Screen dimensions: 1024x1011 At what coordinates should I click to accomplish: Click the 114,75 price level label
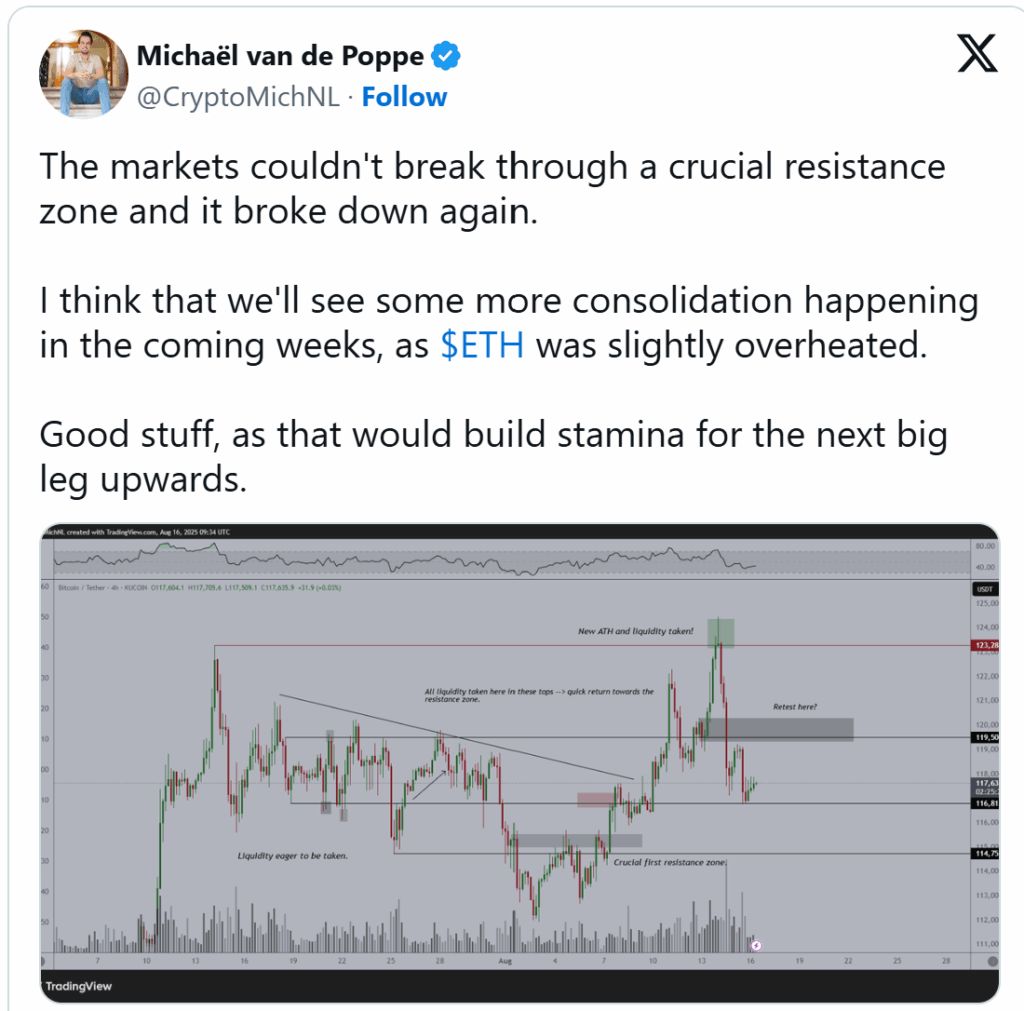pos(985,854)
